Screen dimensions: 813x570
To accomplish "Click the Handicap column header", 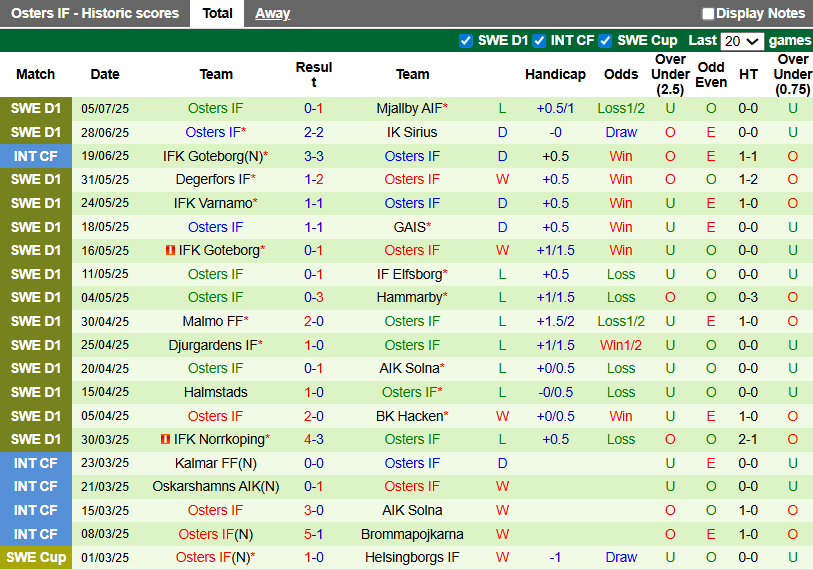I will point(555,75).
